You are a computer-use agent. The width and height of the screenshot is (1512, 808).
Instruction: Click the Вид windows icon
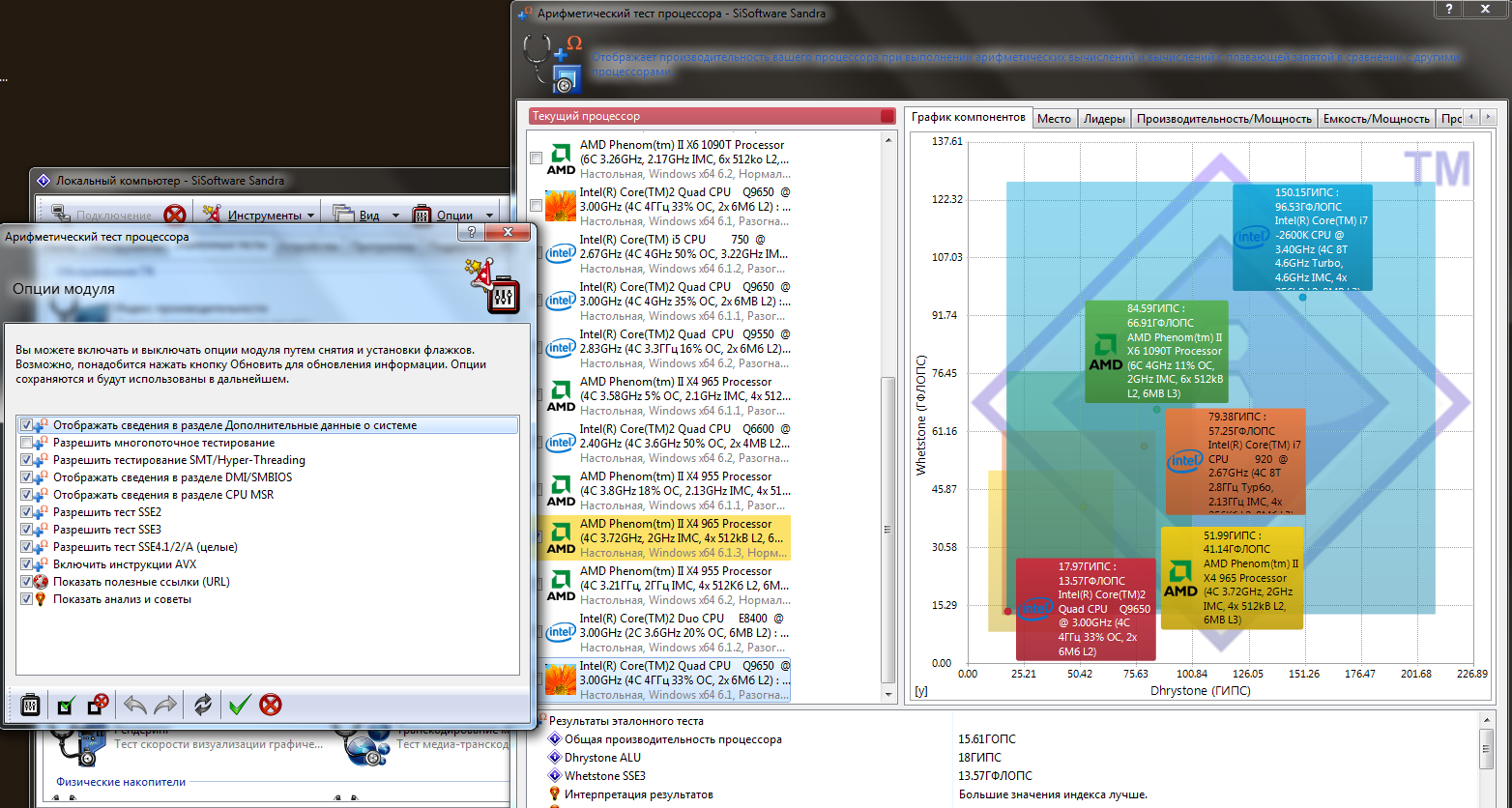(343, 215)
